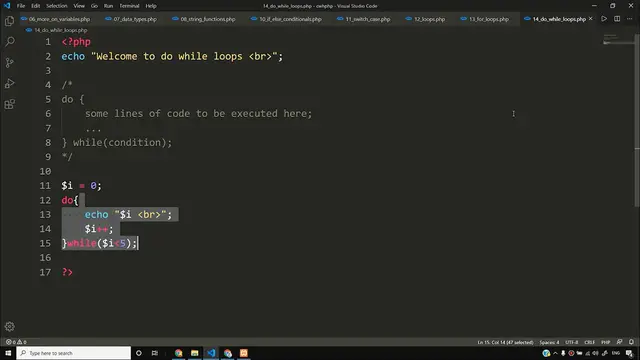
Task: Click the microphone icon in system tray
Action: (x=563, y=353)
